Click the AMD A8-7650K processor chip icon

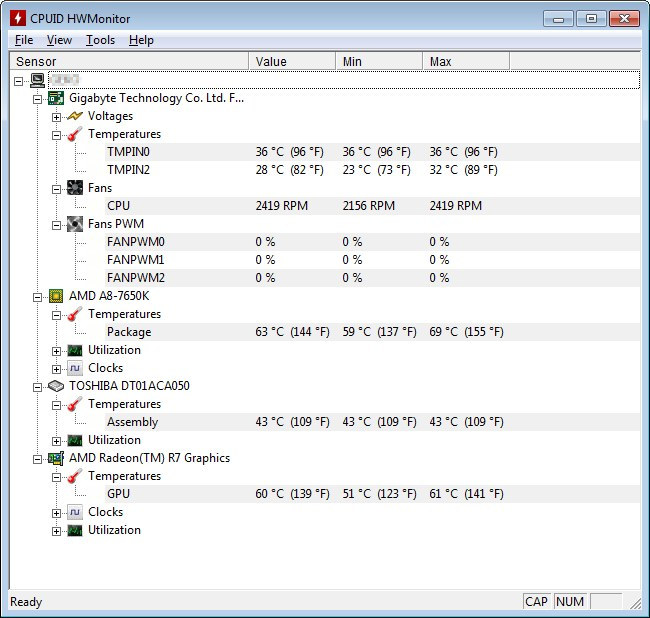click(56, 296)
